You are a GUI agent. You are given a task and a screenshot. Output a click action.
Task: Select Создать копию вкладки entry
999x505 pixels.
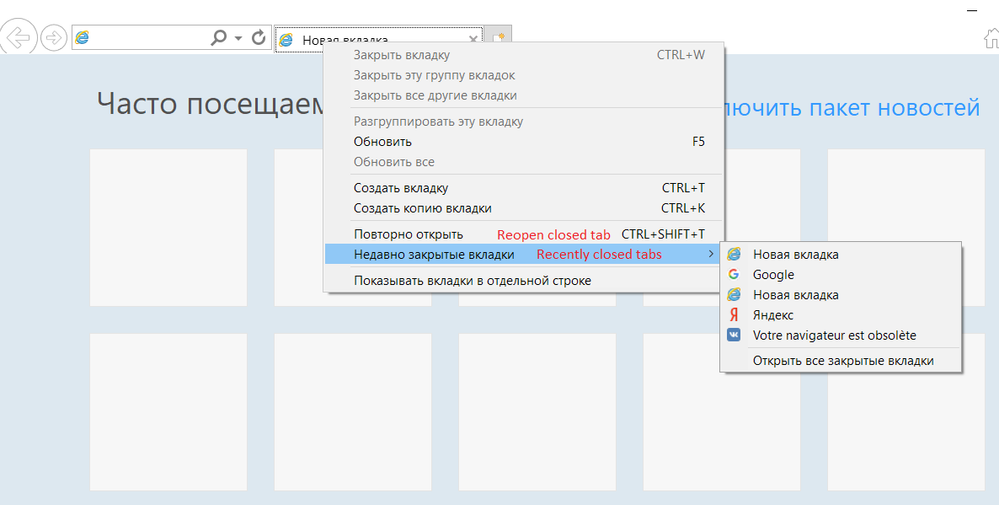523,208
